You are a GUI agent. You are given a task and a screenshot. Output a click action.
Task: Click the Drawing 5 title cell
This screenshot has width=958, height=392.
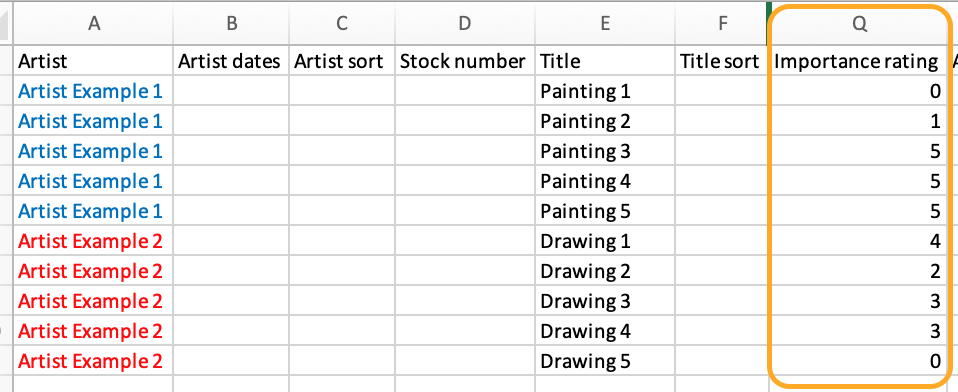(x=605, y=361)
